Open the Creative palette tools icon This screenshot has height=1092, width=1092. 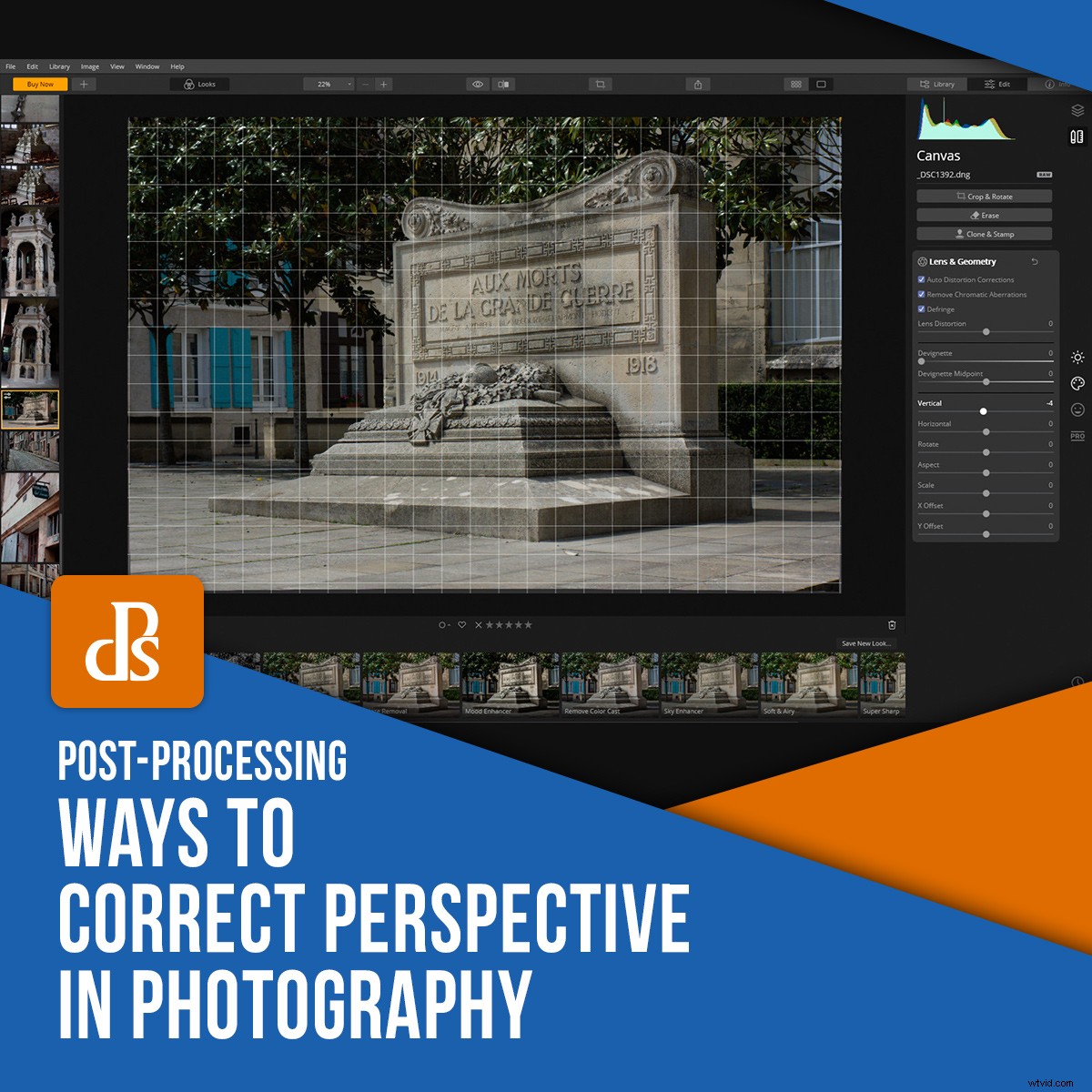[1077, 385]
